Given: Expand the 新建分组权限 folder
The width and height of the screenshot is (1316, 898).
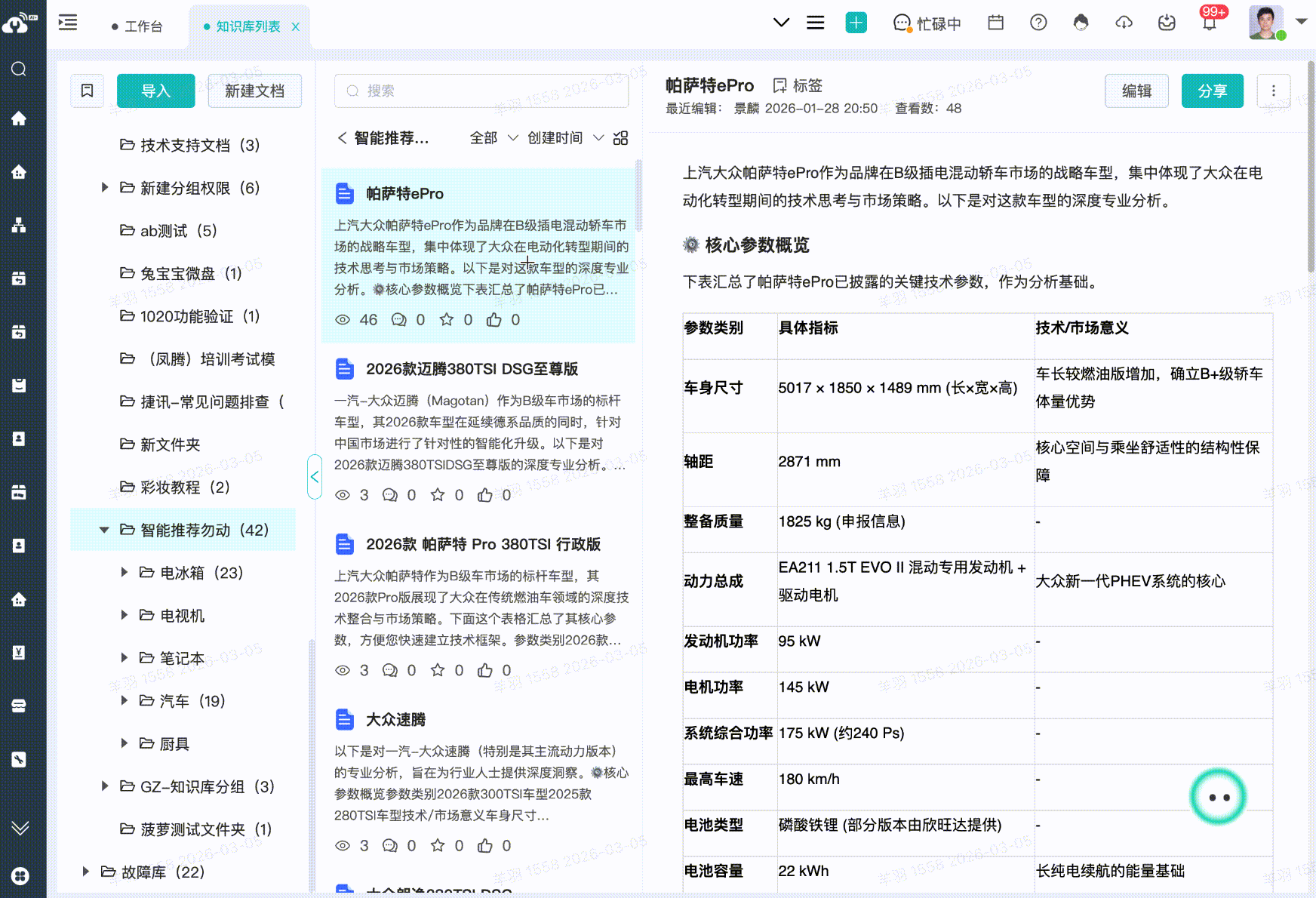Looking at the screenshot, I should click(x=105, y=187).
